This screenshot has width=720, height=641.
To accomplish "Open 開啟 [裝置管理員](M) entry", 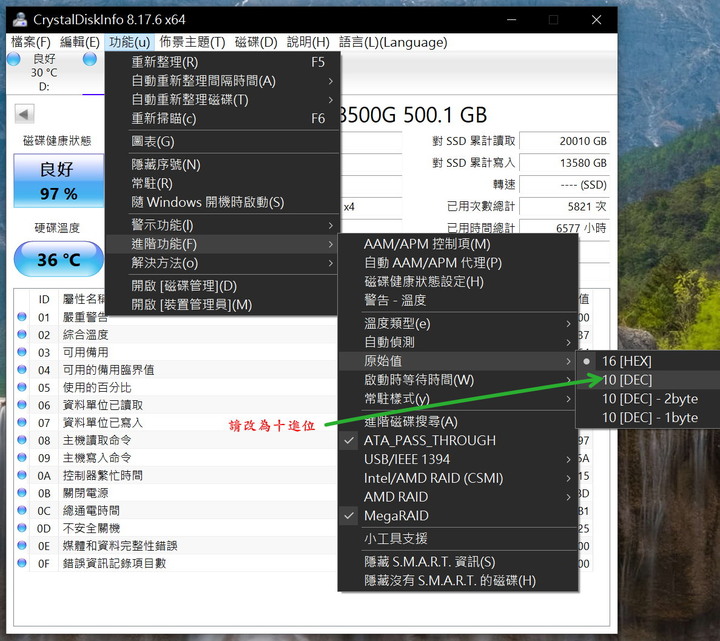I will tap(223, 305).
